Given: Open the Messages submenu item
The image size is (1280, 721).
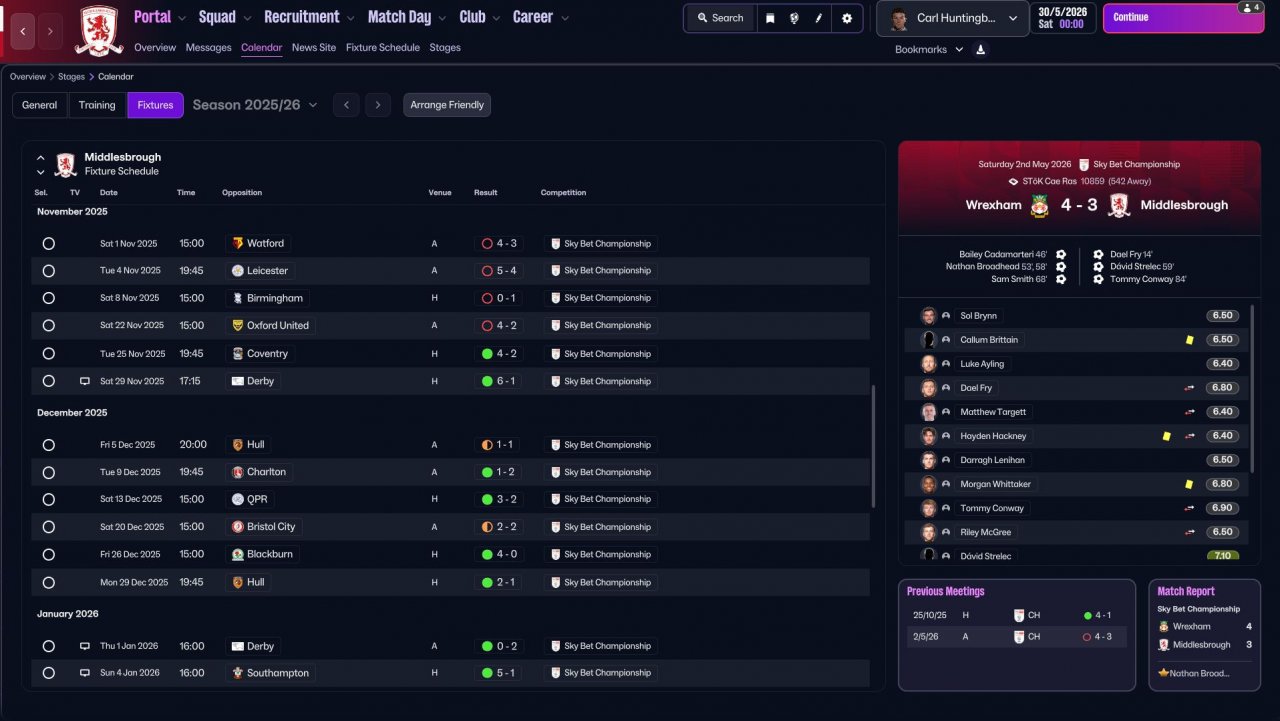Looking at the screenshot, I should point(208,47).
